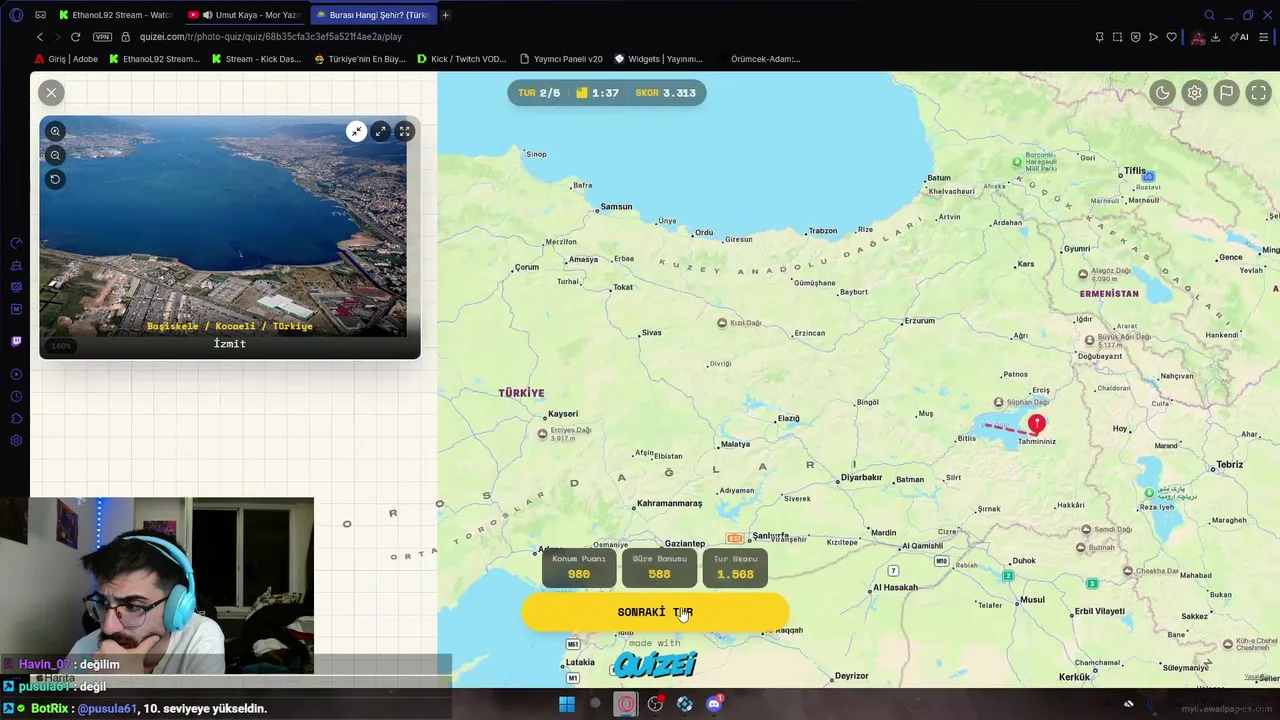Open Giriş | Adobe bookmark
Viewport: 1280px width, 720px height.
[66, 59]
